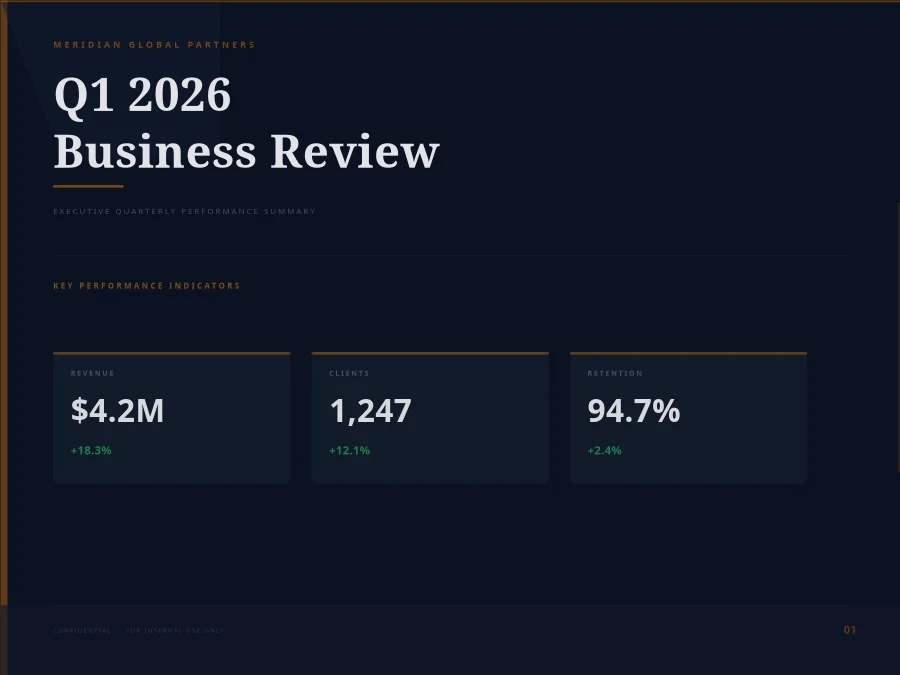This screenshot has width=900, height=675.
Task: Select the "$4.2M" revenue value
Action: 117,410
